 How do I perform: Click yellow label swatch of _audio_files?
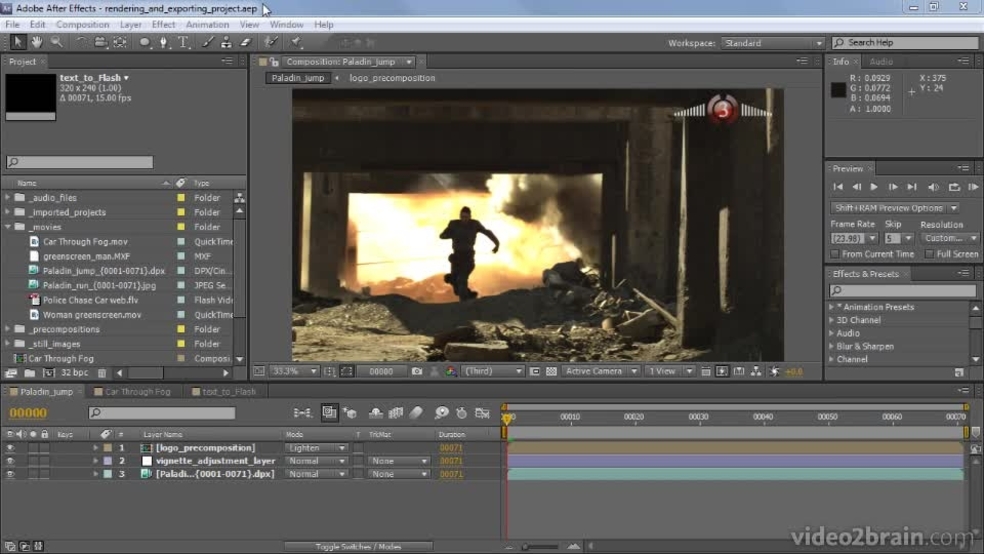[181, 198]
